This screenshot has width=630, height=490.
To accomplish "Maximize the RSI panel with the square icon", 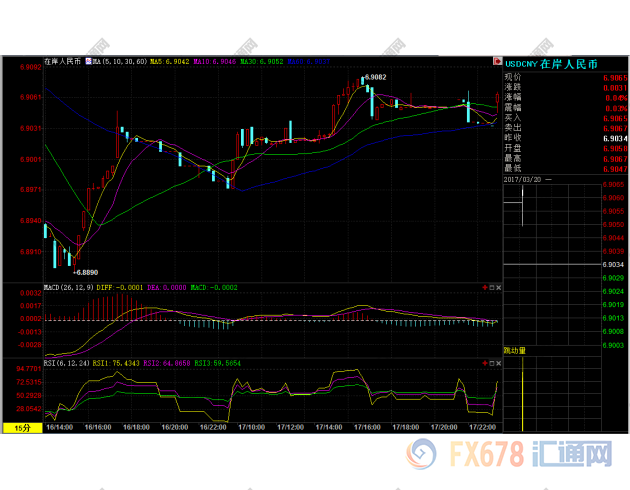I will pos(490,362).
